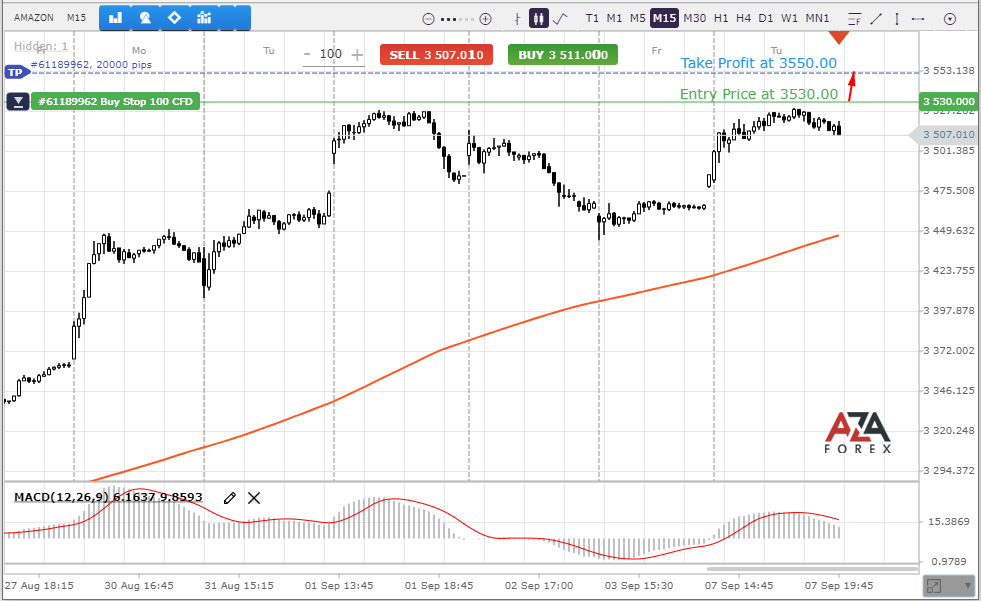Switch to bar chart type
Image resolution: width=981 pixels, height=601 pixels.
(x=517, y=19)
